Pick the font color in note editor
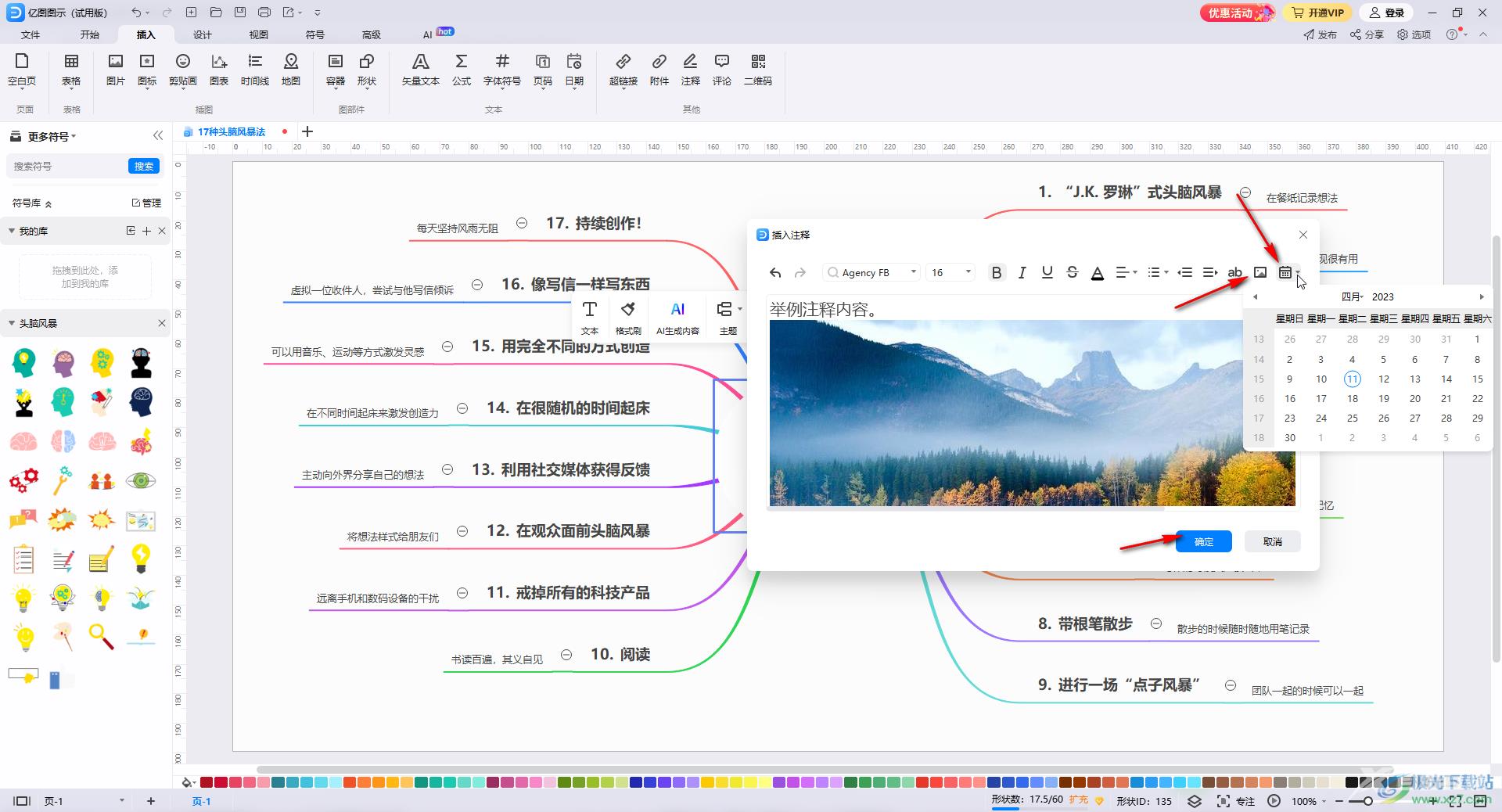Screen dimensions: 1502x812 pos(1098,272)
